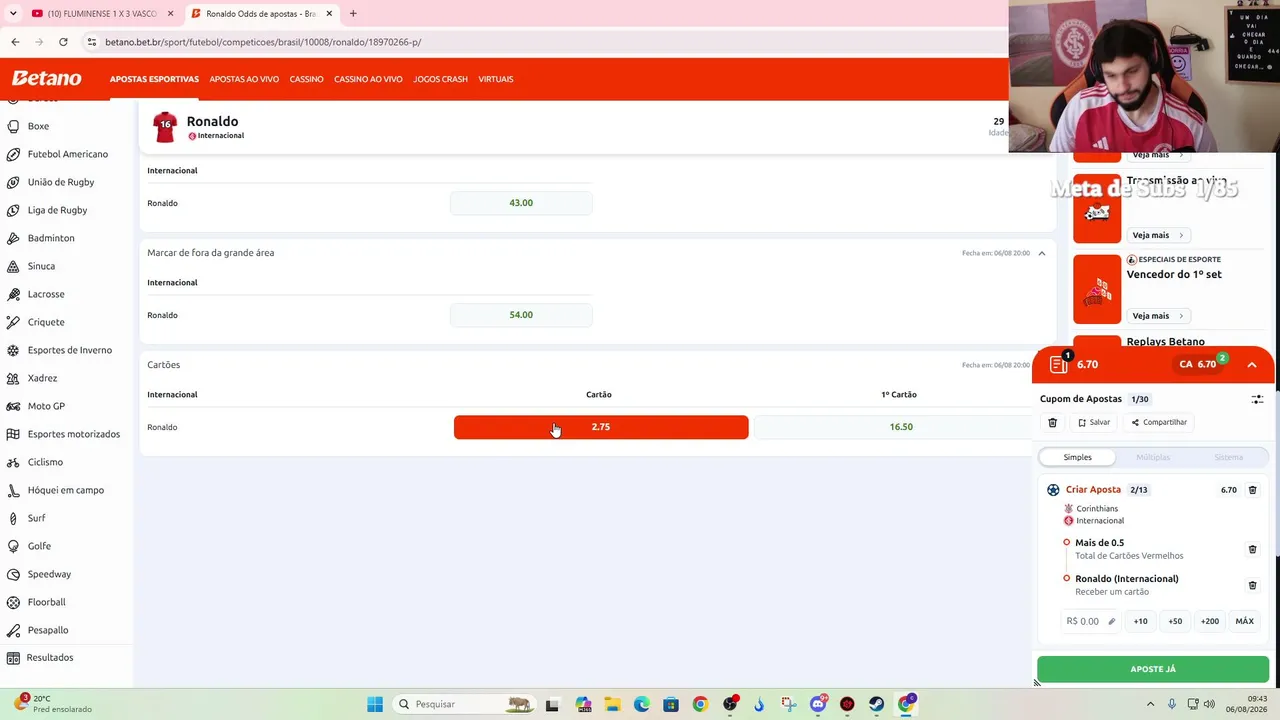Add +50 to the stake
The height and width of the screenshot is (720, 1280).
point(1175,621)
